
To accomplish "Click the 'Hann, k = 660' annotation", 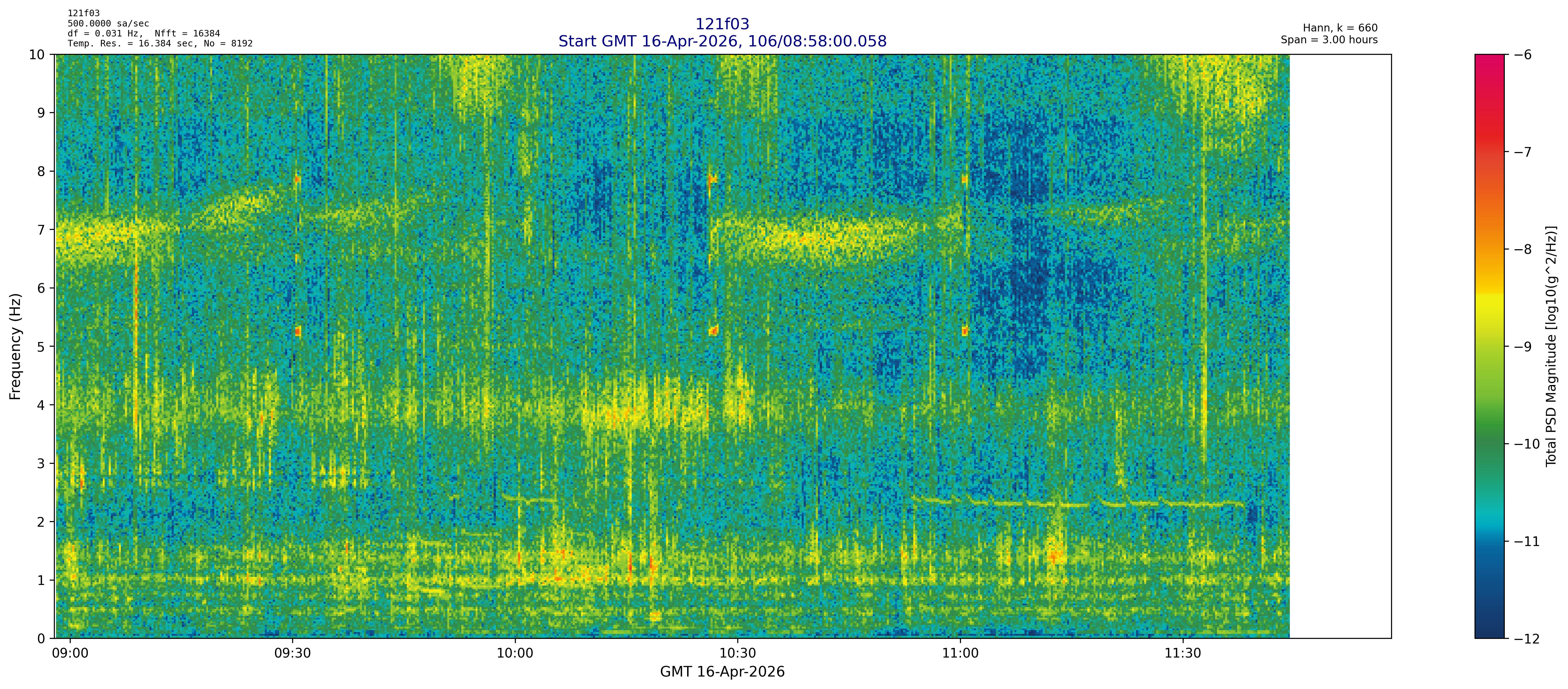I will (1340, 28).
